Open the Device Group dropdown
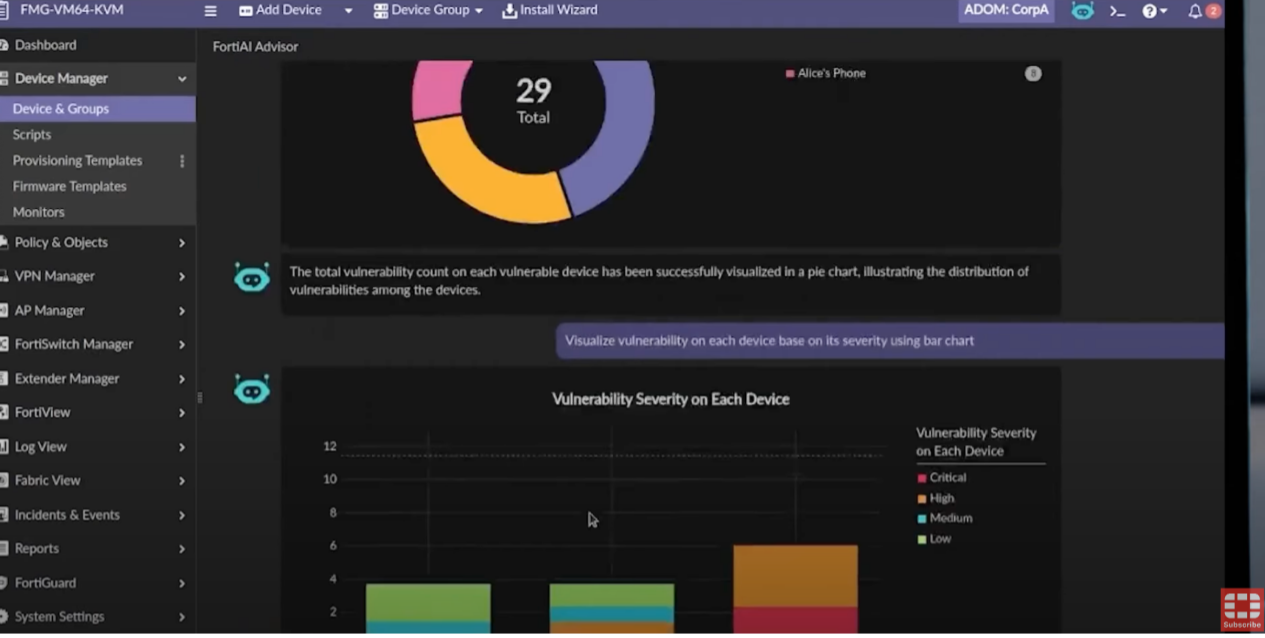 coord(428,10)
